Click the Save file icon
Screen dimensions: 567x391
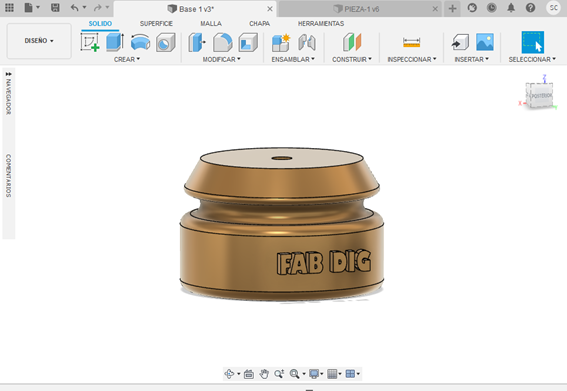click(55, 8)
